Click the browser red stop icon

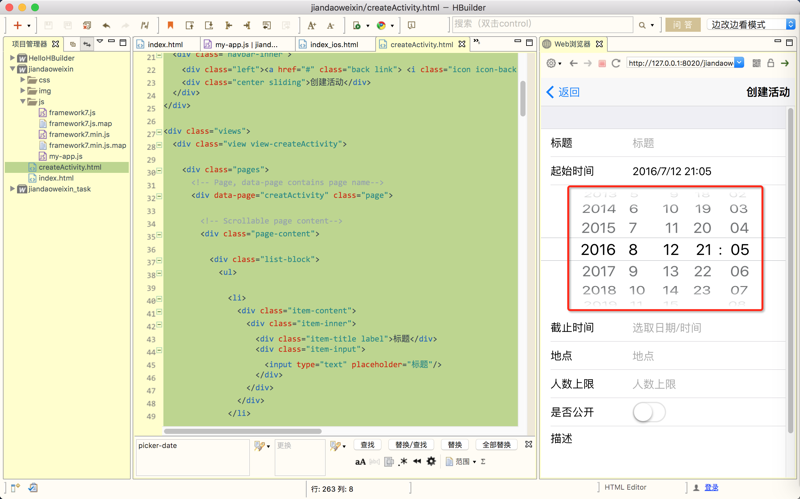coord(602,64)
